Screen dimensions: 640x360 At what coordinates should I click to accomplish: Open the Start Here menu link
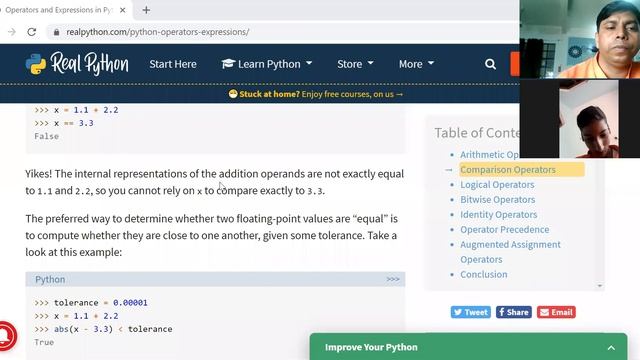[x=173, y=64]
